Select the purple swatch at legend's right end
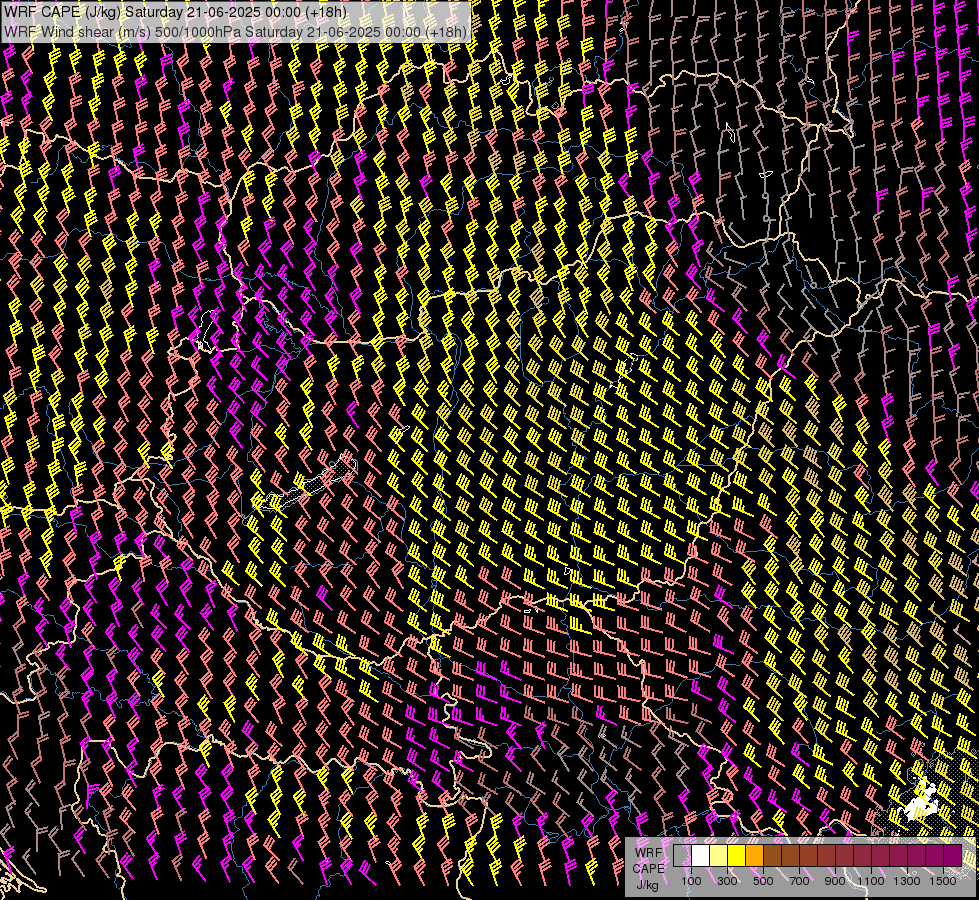 pos(953,855)
